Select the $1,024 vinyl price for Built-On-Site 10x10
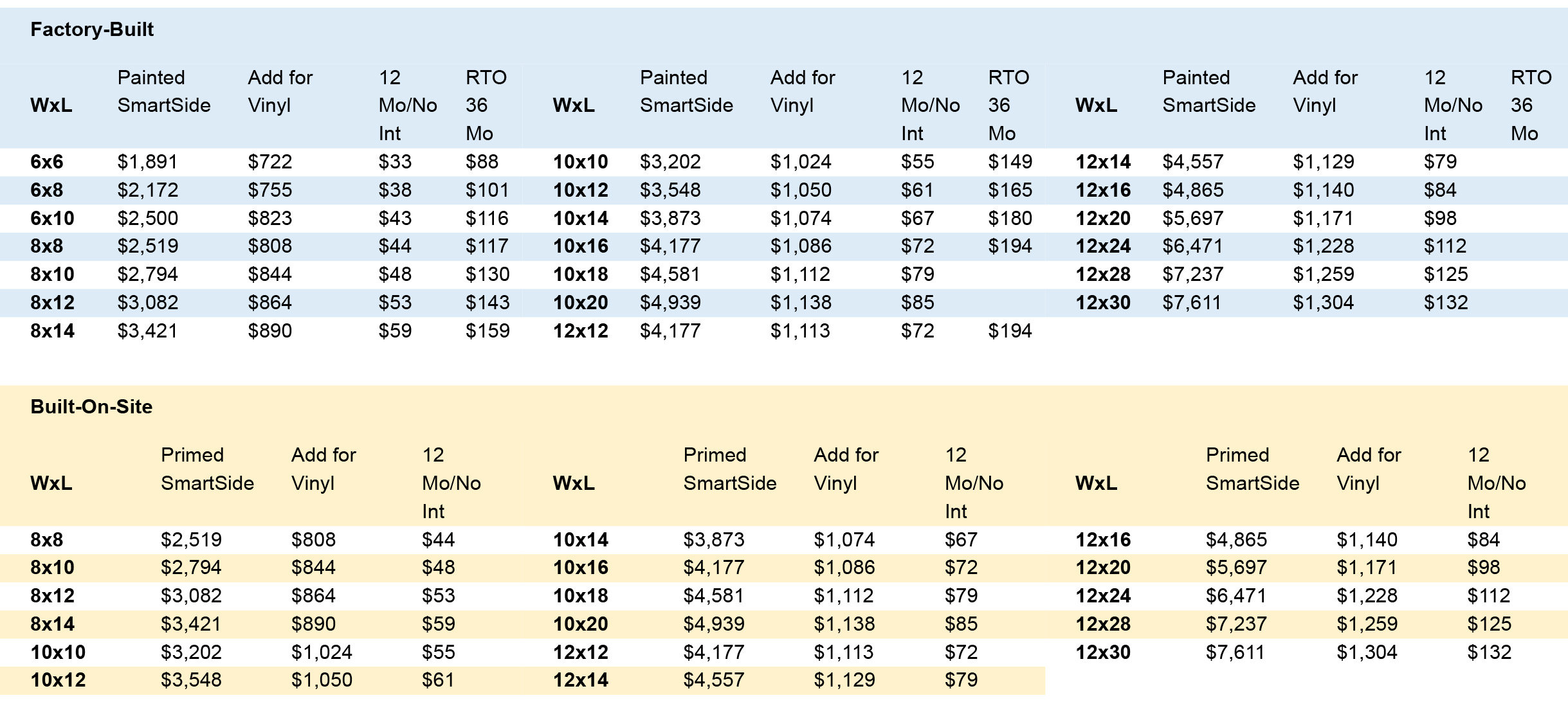The height and width of the screenshot is (702, 1568). coord(322,652)
